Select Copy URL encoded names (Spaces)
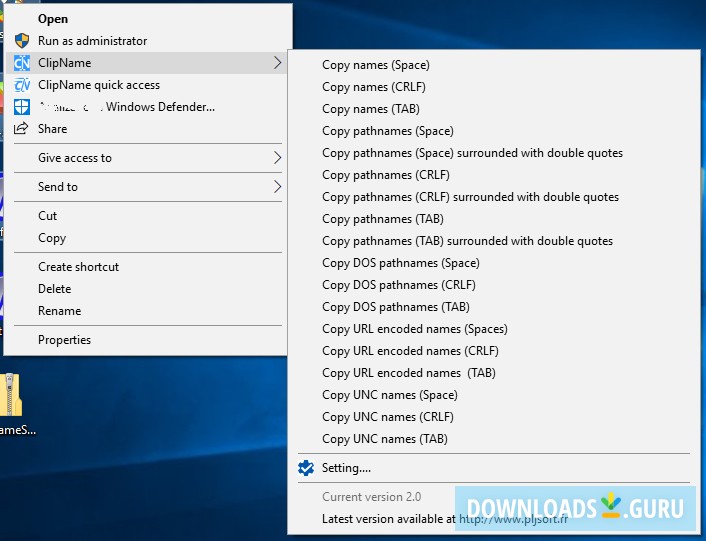This screenshot has width=706, height=541. (x=494, y=329)
